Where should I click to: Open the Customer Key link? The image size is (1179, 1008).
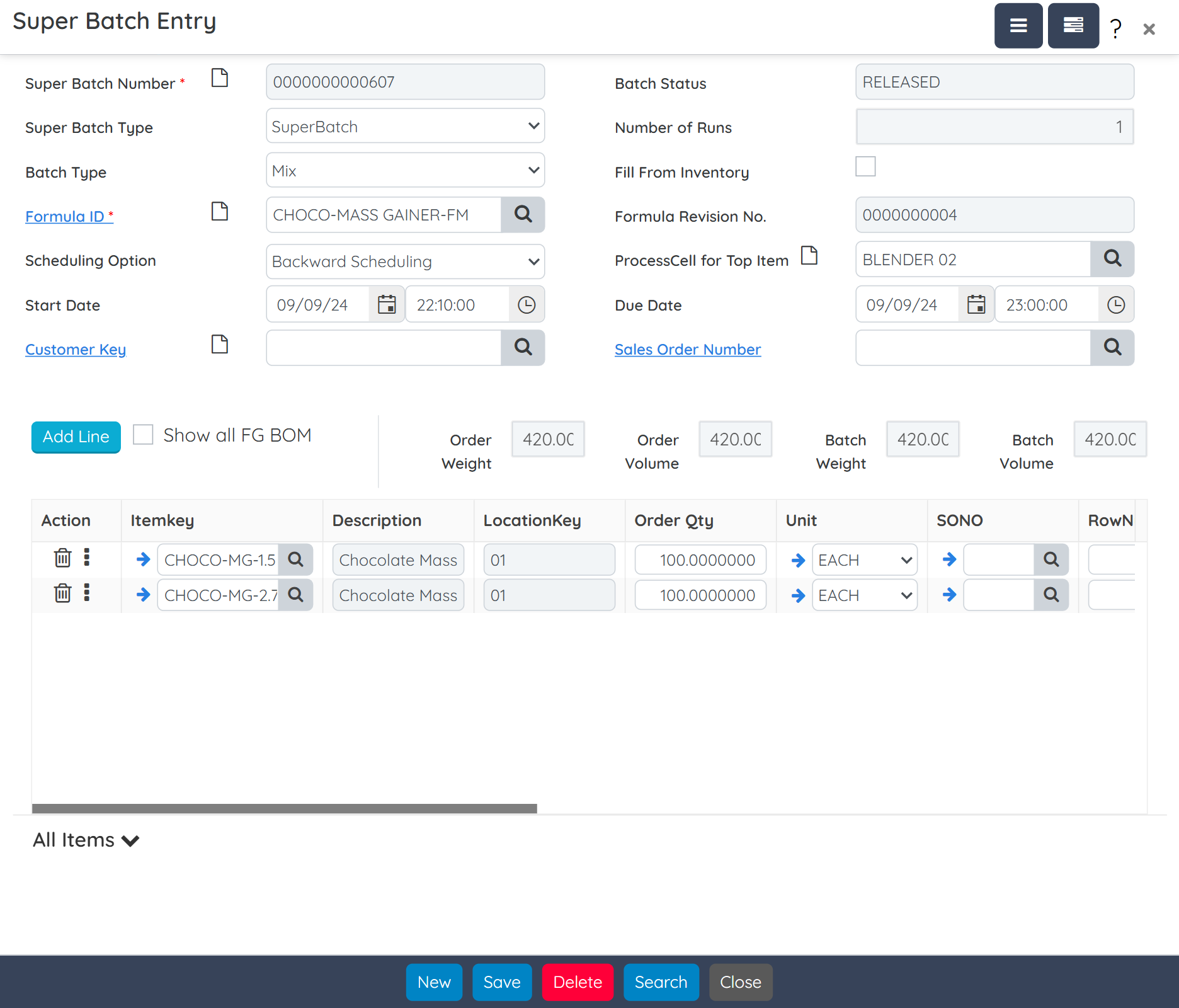coord(75,349)
